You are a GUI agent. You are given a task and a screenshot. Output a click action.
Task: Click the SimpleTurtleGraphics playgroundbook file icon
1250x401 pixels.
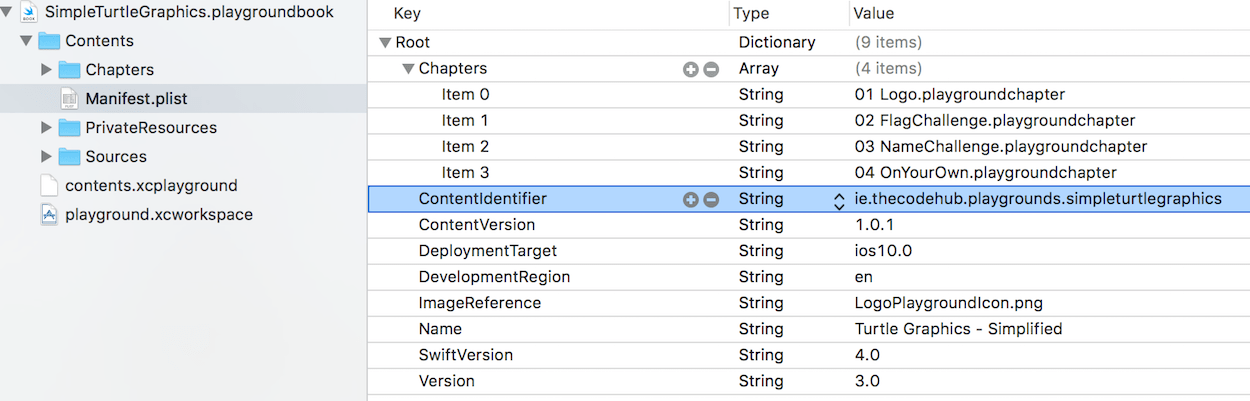pos(29,13)
